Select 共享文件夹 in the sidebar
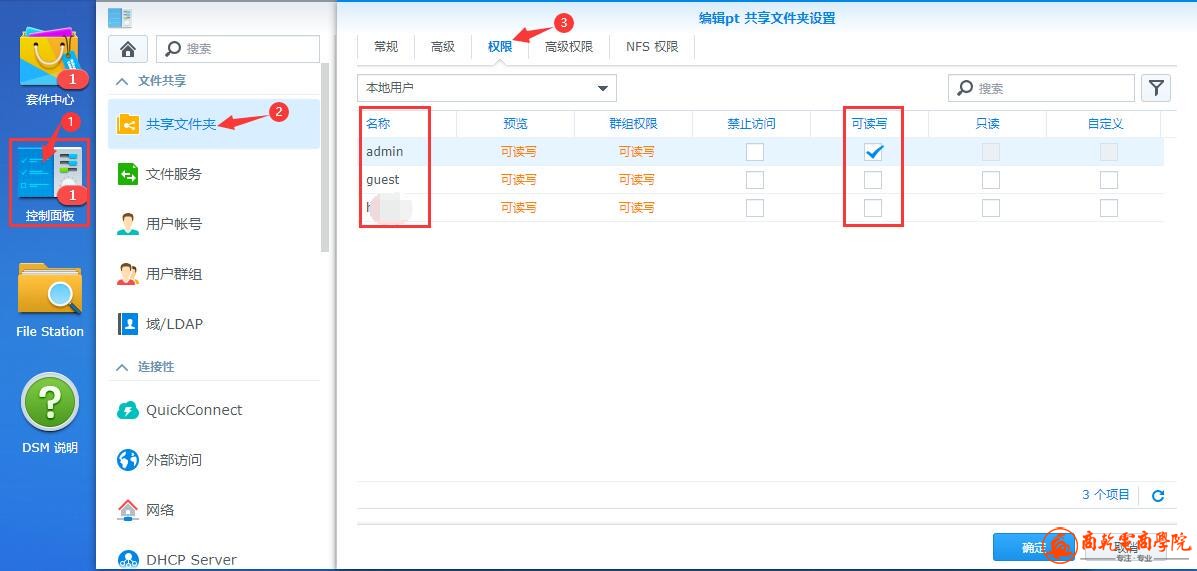 pos(180,124)
